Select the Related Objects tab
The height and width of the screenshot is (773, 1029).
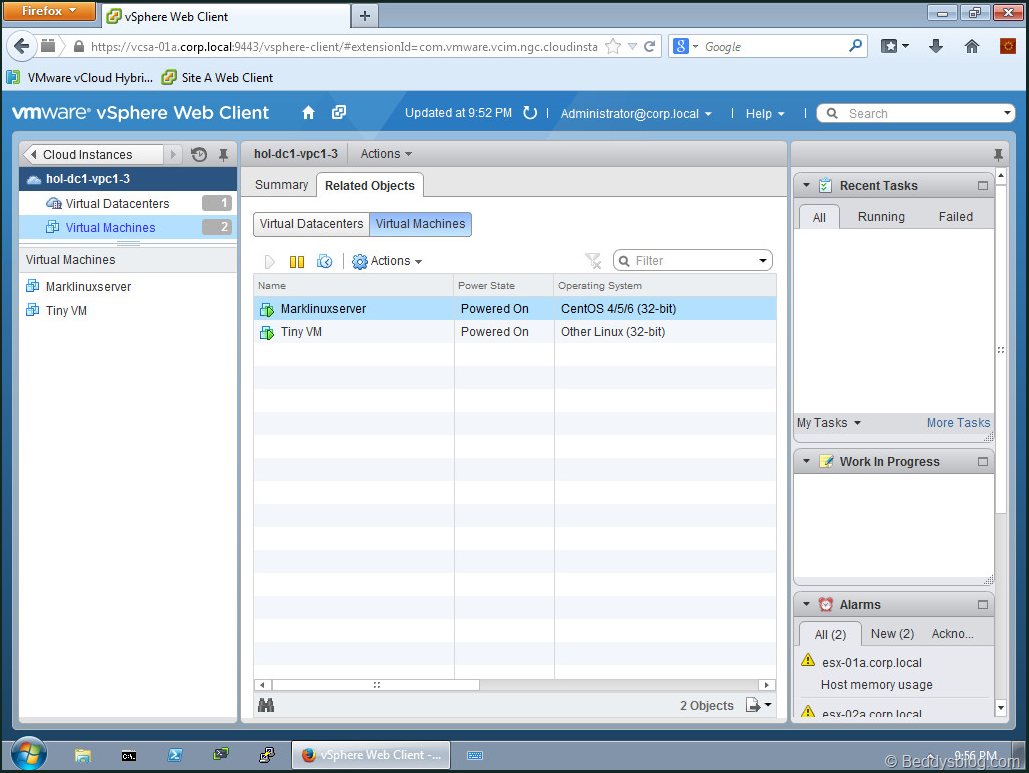[x=369, y=186]
